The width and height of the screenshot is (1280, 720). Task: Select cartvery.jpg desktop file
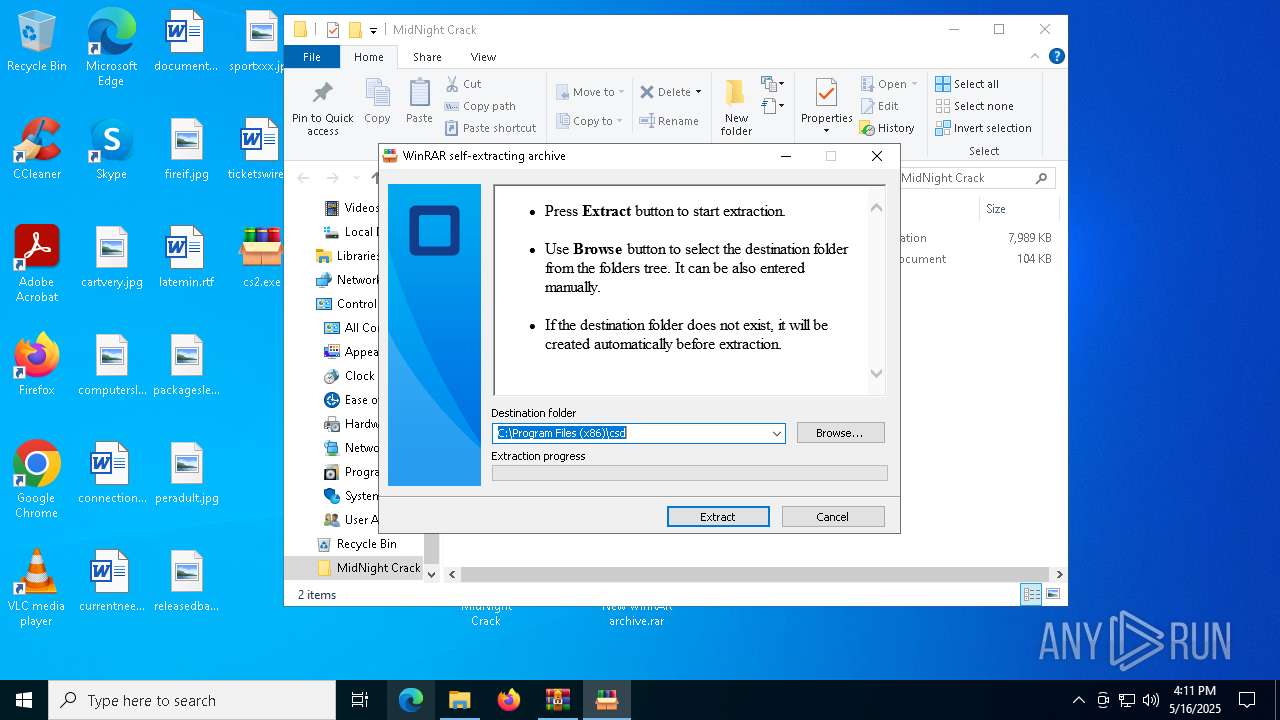(112, 257)
